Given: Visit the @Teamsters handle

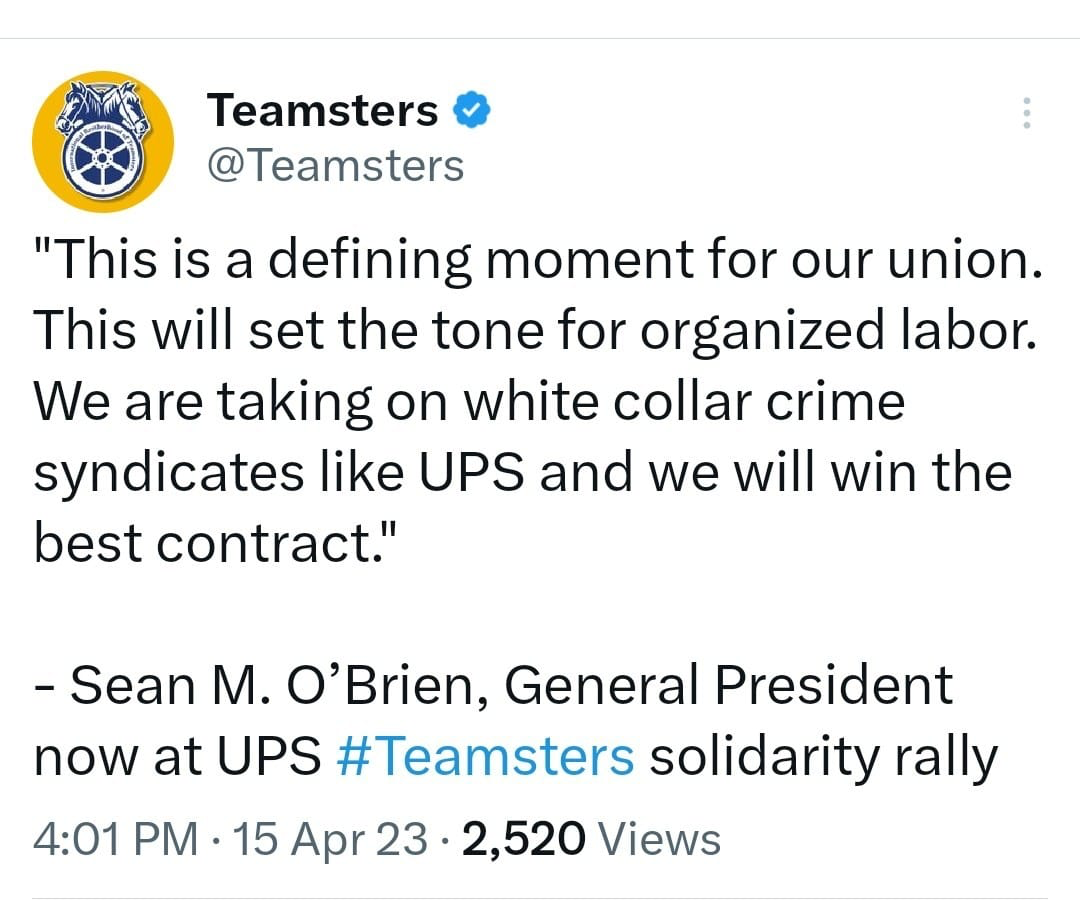Looking at the screenshot, I should [335, 166].
